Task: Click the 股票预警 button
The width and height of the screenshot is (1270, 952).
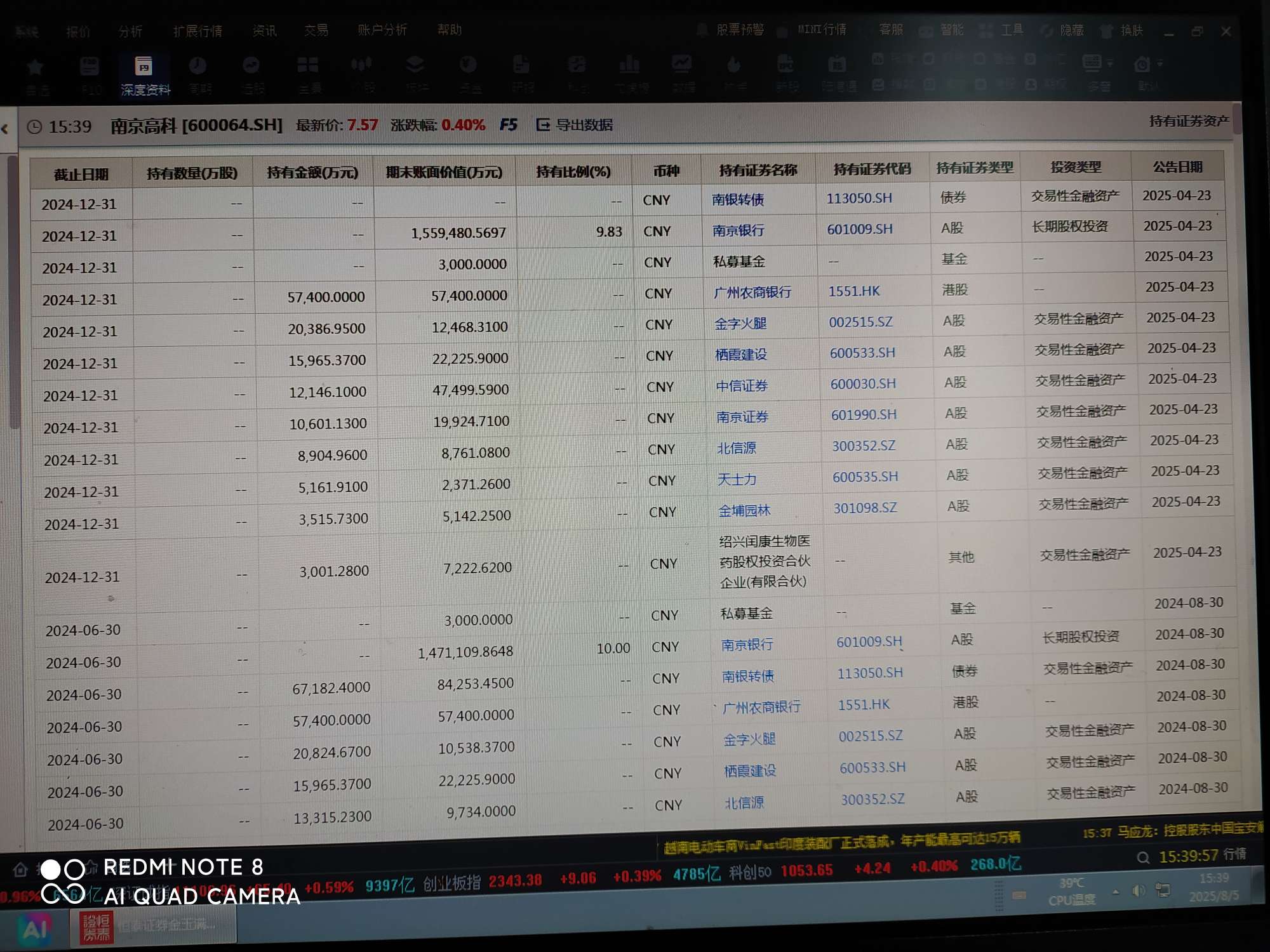Action: pyautogui.click(x=740, y=29)
